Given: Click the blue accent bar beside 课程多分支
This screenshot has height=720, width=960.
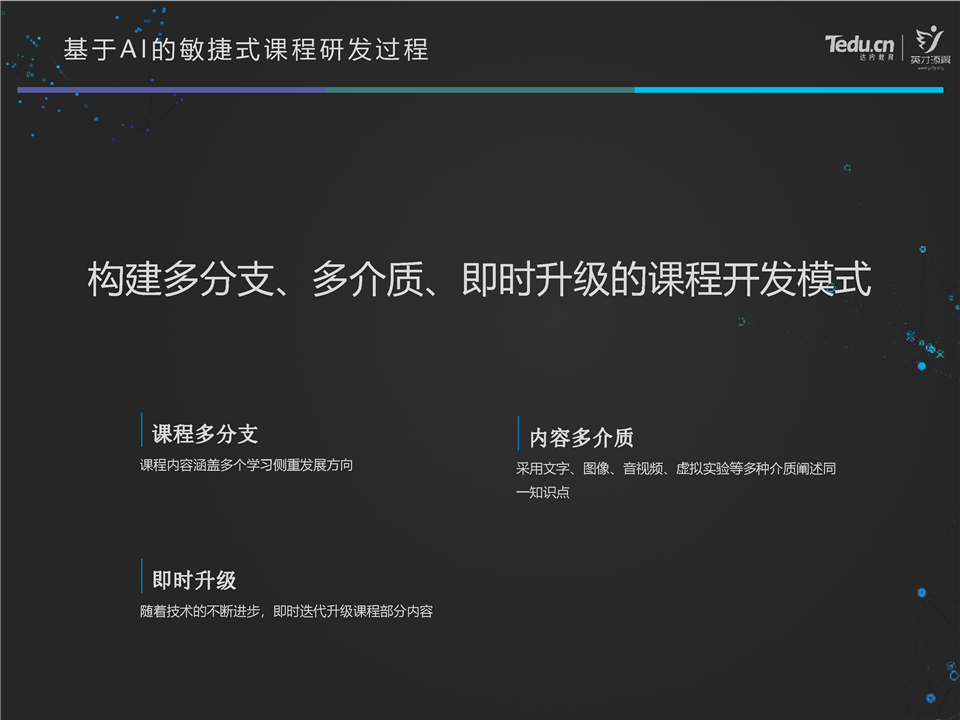Looking at the screenshot, I should tap(142, 430).
